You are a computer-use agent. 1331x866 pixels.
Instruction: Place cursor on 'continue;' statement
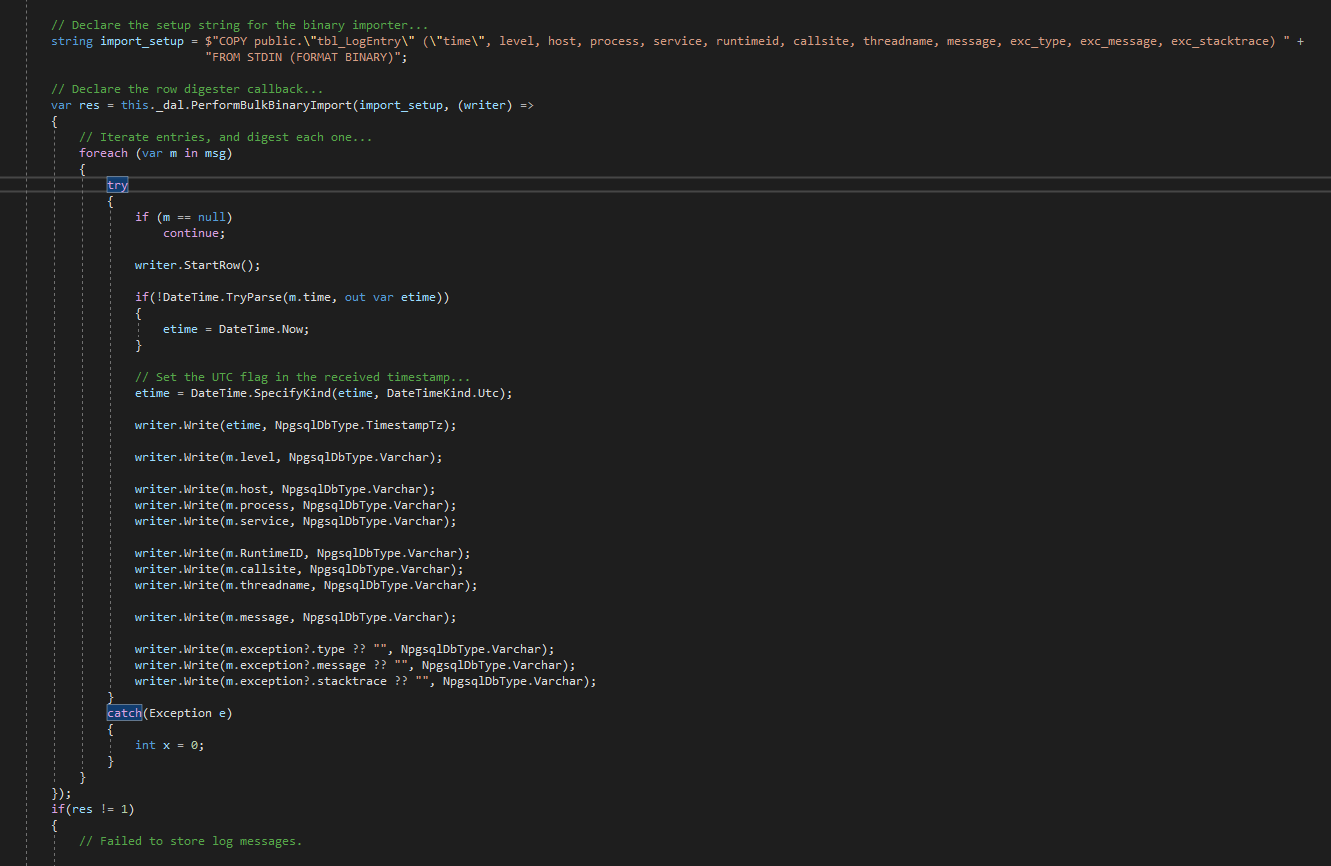click(194, 233)
